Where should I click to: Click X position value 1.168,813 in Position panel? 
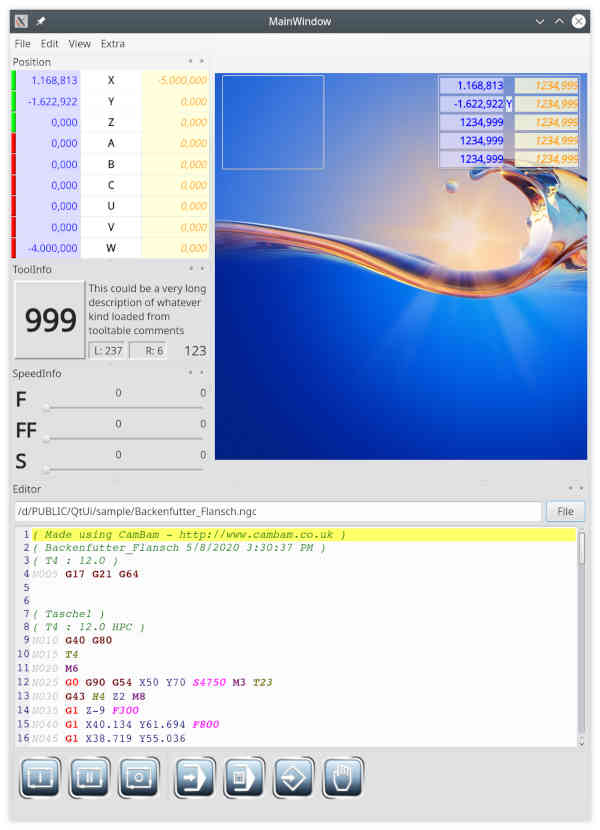48,80
